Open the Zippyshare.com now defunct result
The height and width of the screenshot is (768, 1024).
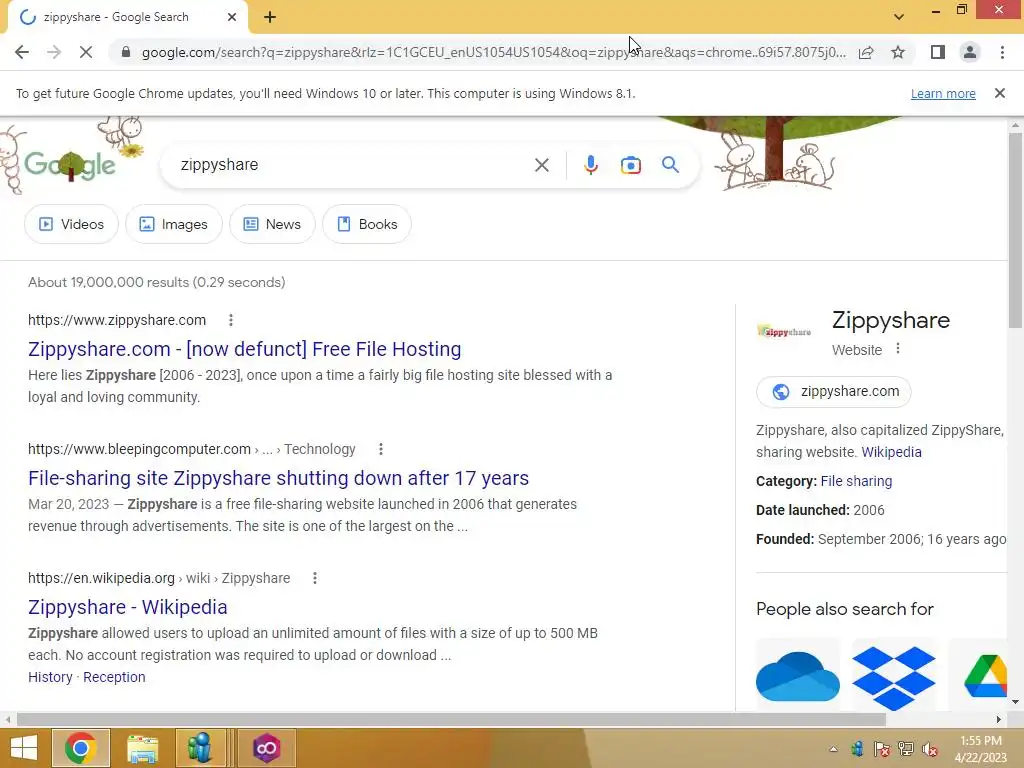pyautogui.click(x=244, y=349)
